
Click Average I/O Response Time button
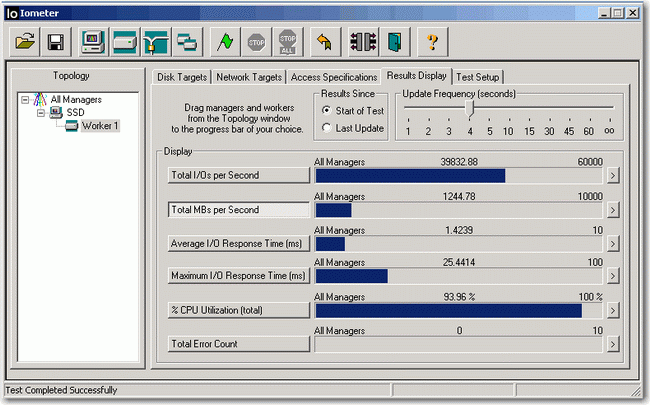point(239,244)
